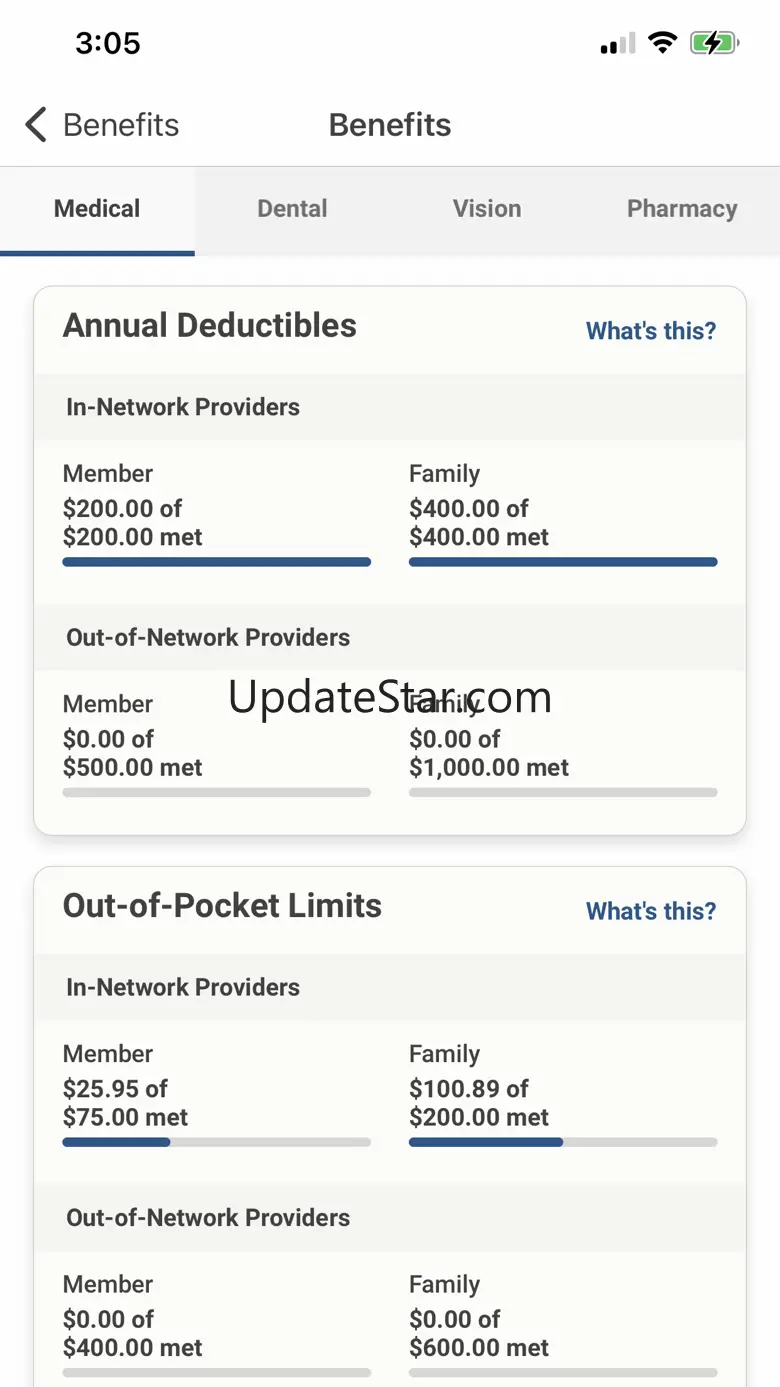The image size is (780, 1387).
Task: Click in-network Family out-of-pocket progress bar
Action: click(x=563, y=1142)
